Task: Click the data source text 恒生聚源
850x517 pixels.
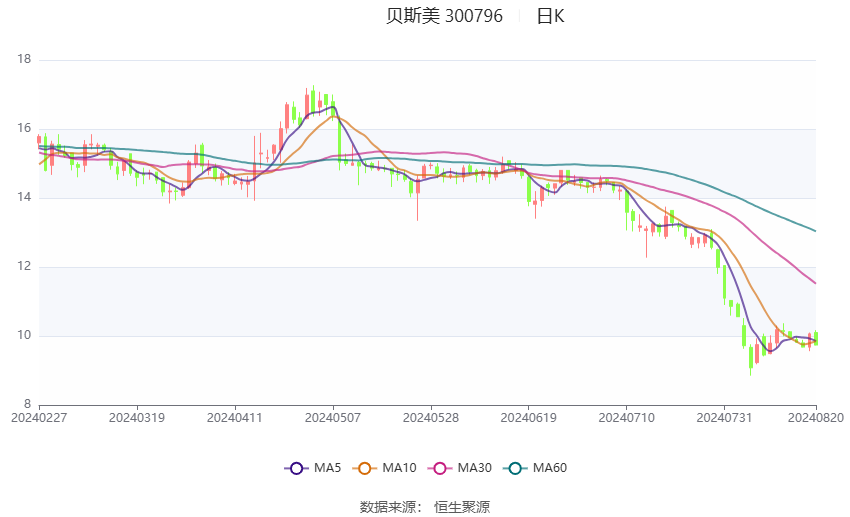Action: [462, 507]
